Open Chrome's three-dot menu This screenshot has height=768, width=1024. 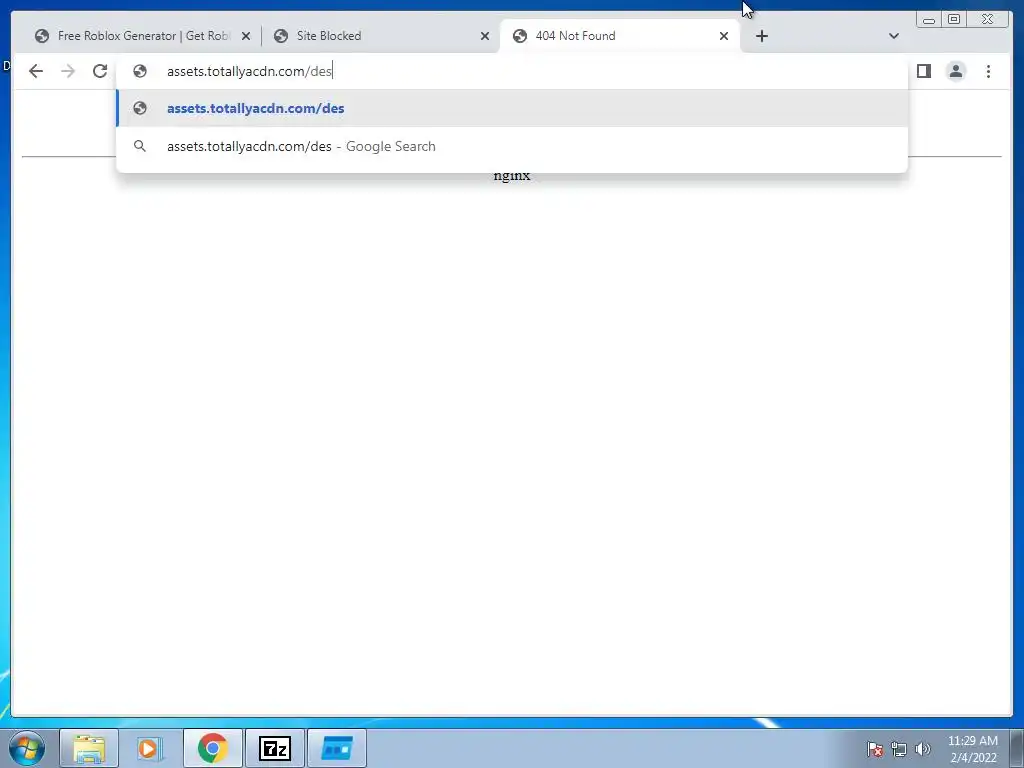[988, 71]
